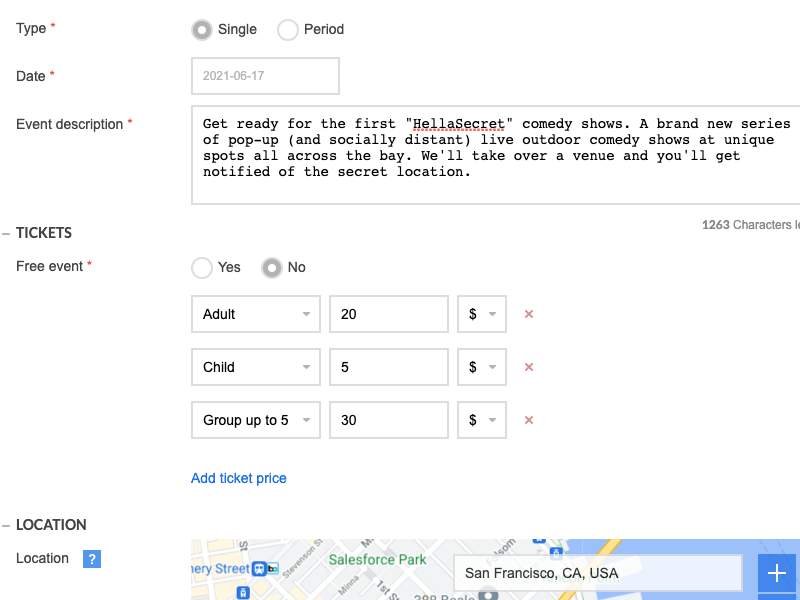
Task: Click the Adult price field showing 20
Action: tap(389, 314)
